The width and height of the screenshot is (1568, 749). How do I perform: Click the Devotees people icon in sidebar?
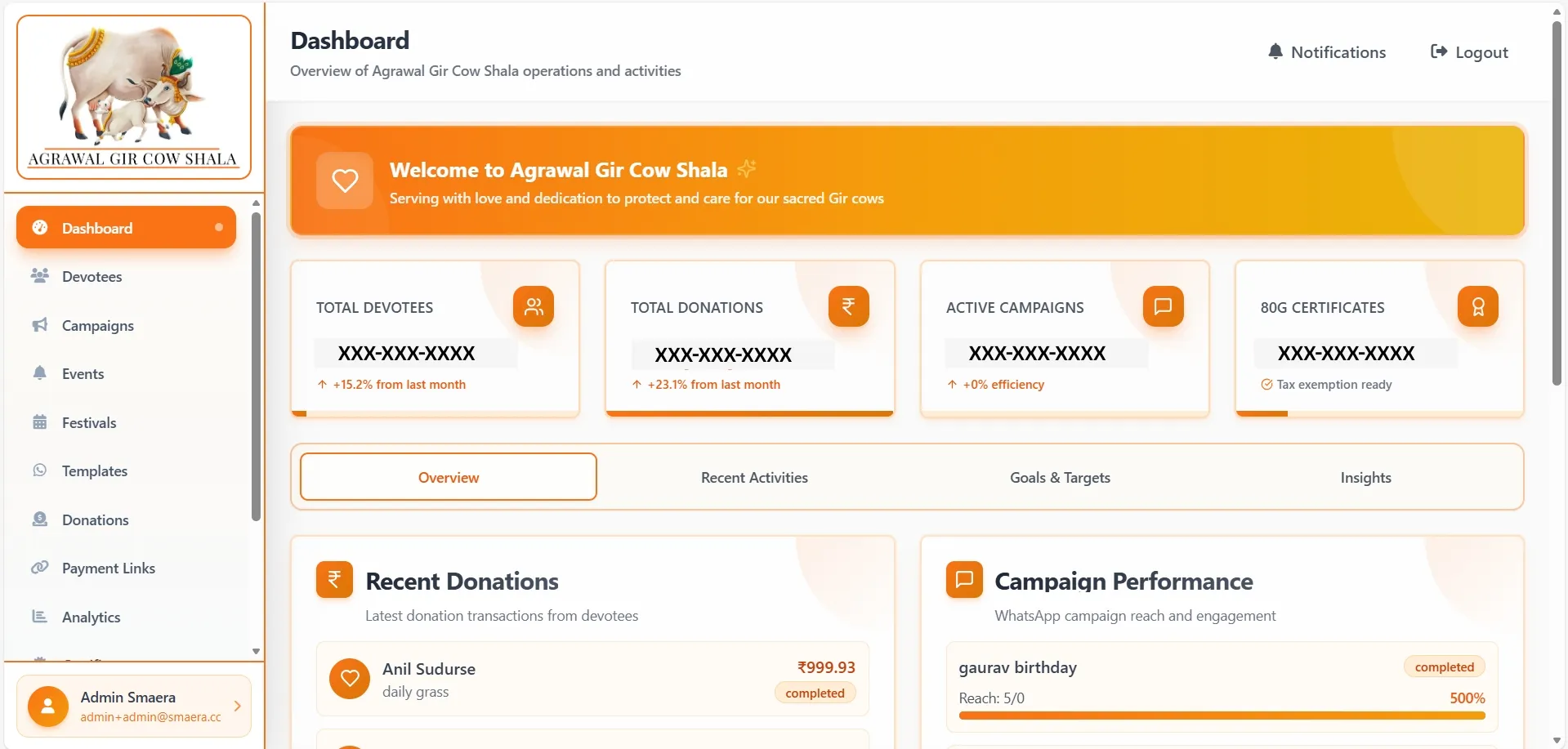[39, 276]
